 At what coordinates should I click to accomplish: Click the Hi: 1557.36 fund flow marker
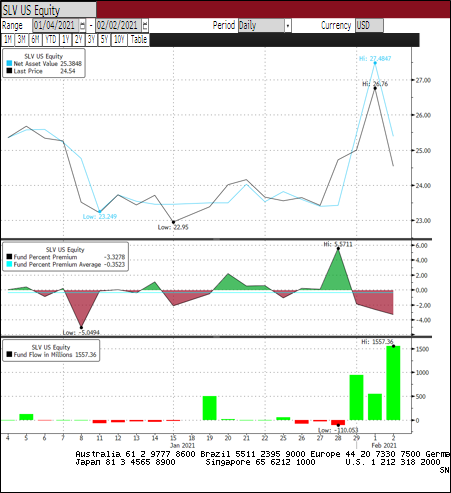tap(393, 346)
